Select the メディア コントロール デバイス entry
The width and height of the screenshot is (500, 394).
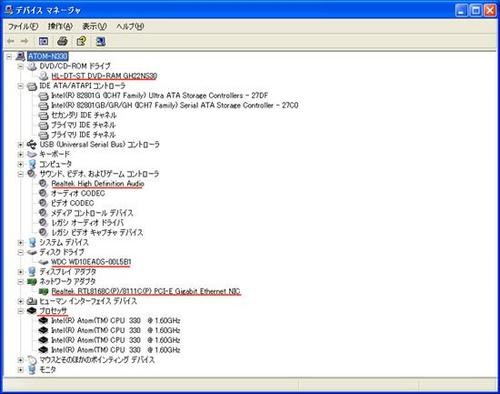tap(92, 213)
